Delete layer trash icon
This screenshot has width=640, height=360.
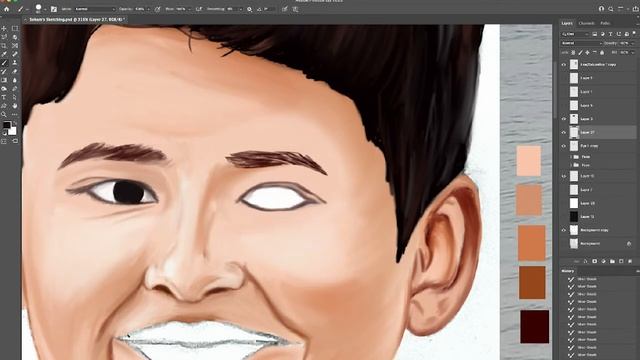coord(630,261)
